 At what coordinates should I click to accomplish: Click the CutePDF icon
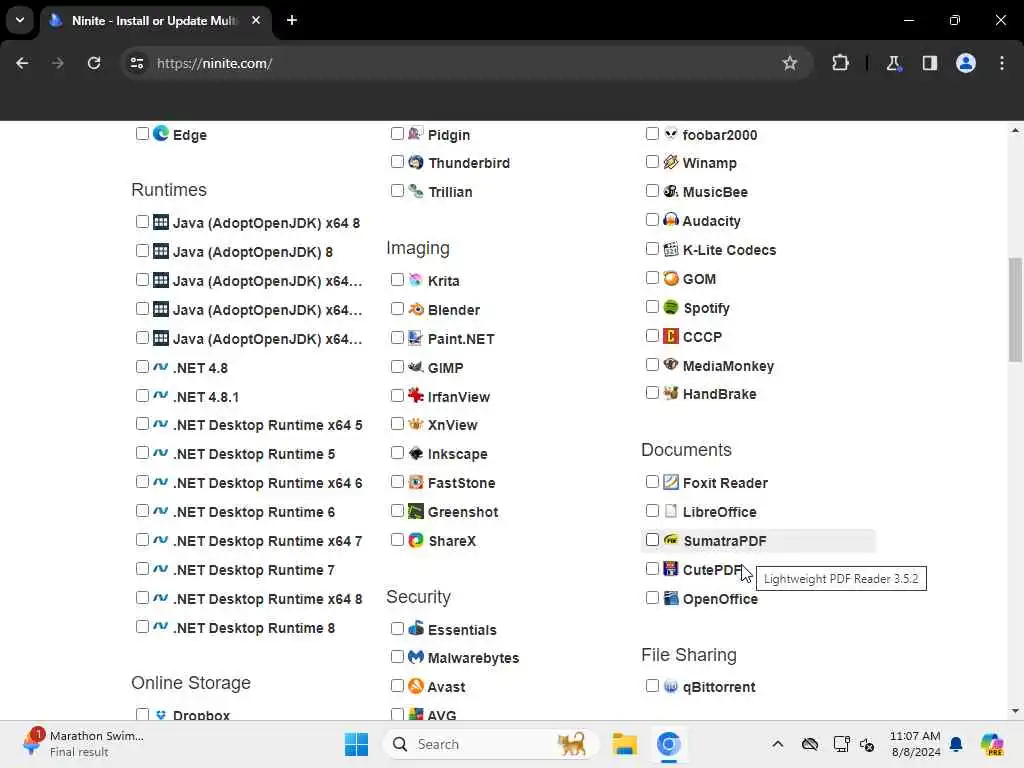tap(671, 569)
